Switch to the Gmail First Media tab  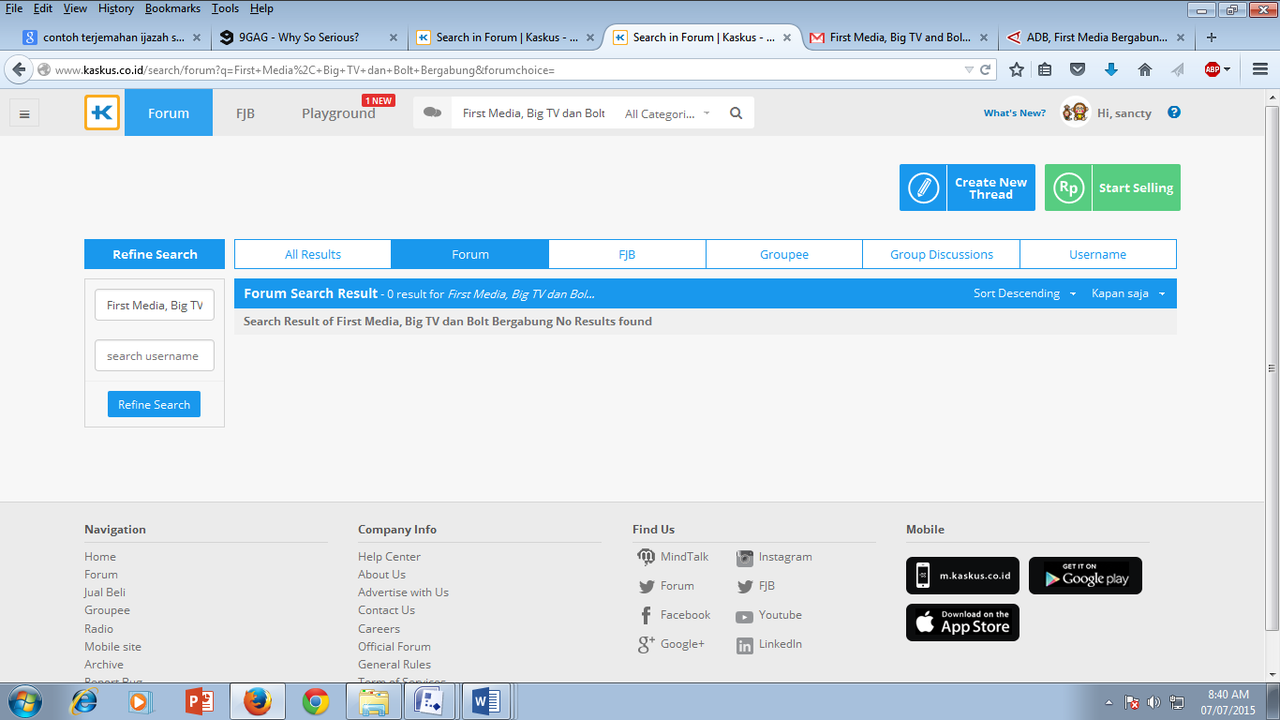pyautogui.click(x=900, y=37)
